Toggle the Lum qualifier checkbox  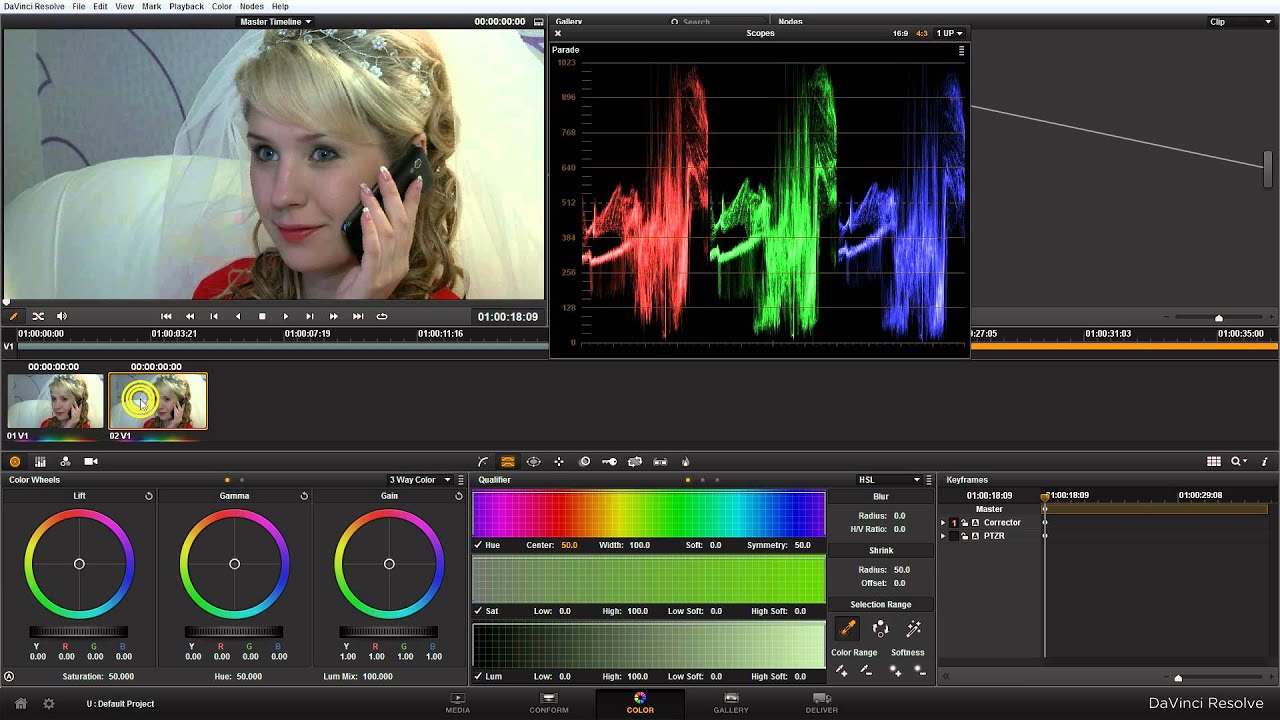(478, 677)
